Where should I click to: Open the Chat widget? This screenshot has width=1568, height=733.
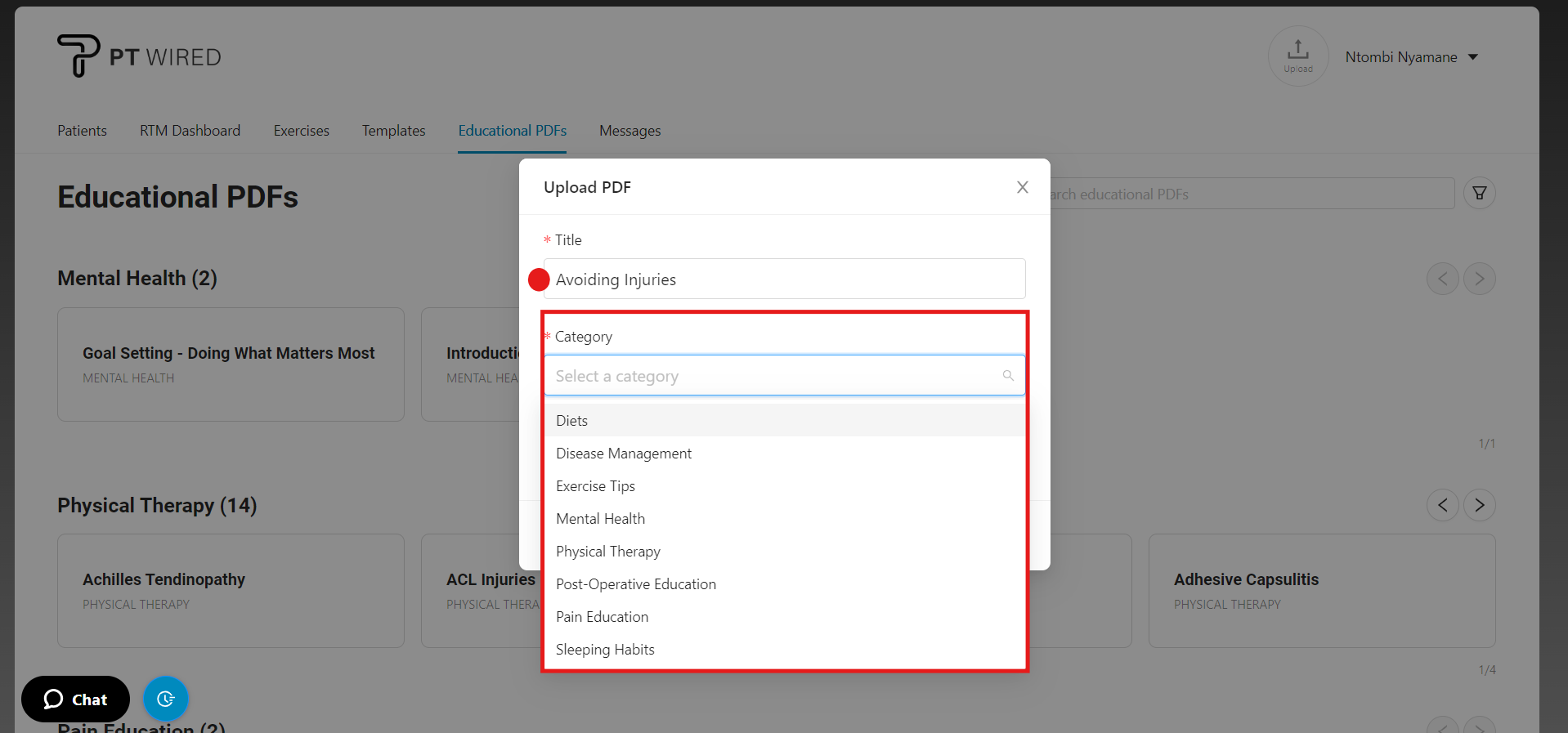tap(75, 699)
